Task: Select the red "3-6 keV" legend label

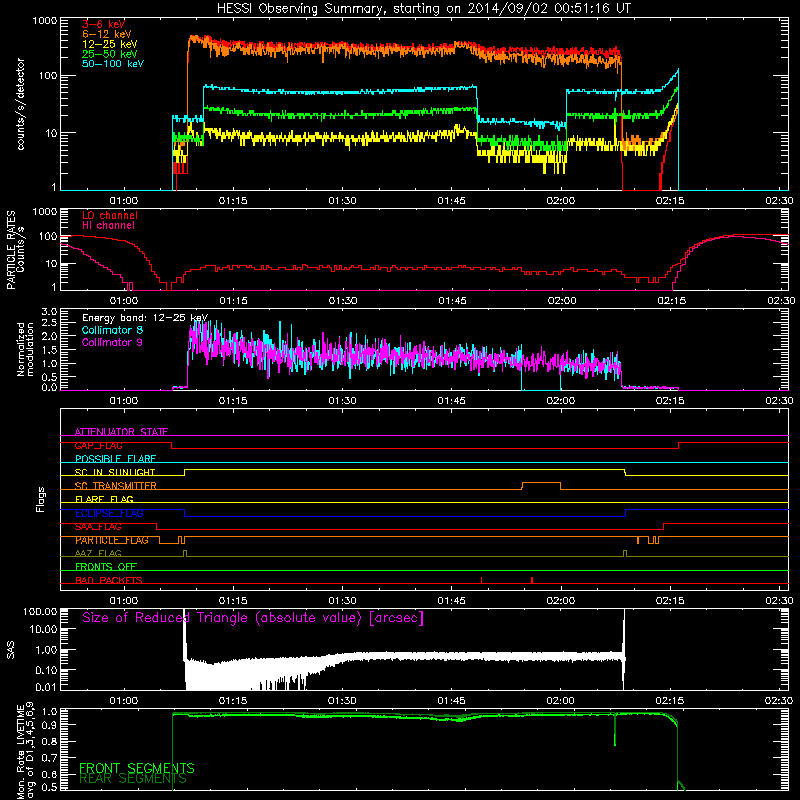Action: (104, 24)
